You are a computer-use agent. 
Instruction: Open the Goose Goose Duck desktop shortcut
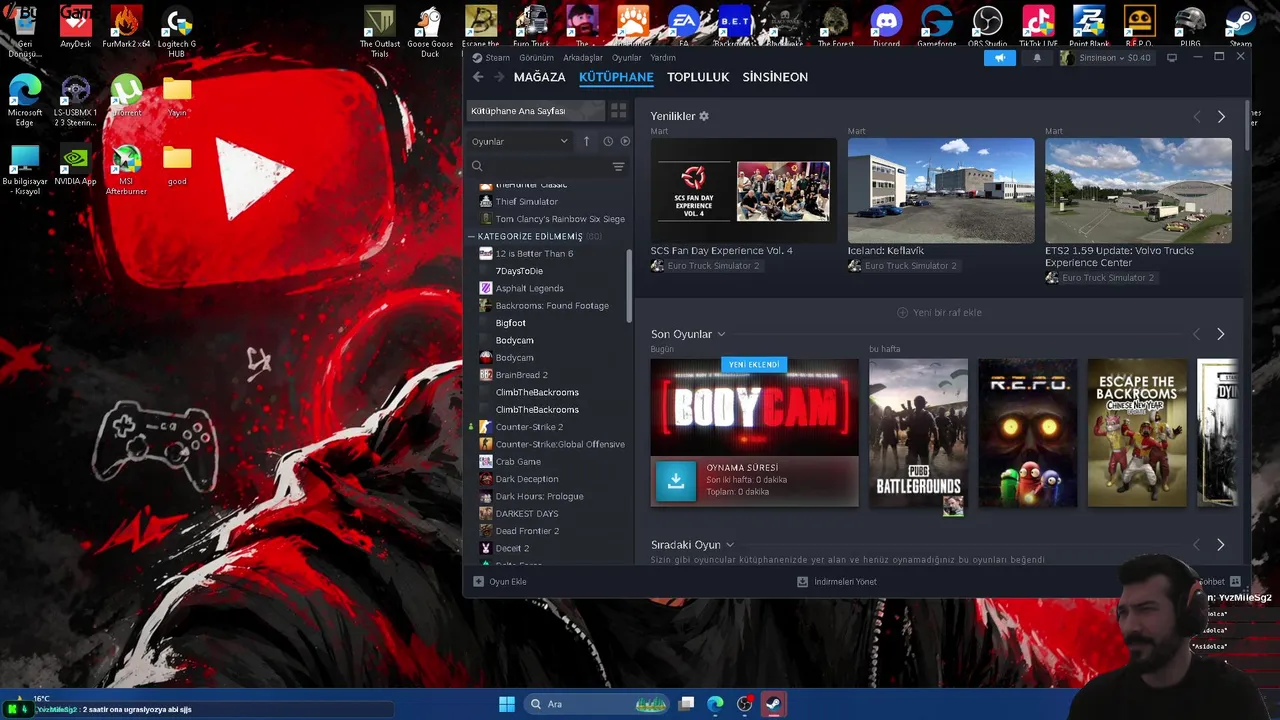(x=430, y=30)
